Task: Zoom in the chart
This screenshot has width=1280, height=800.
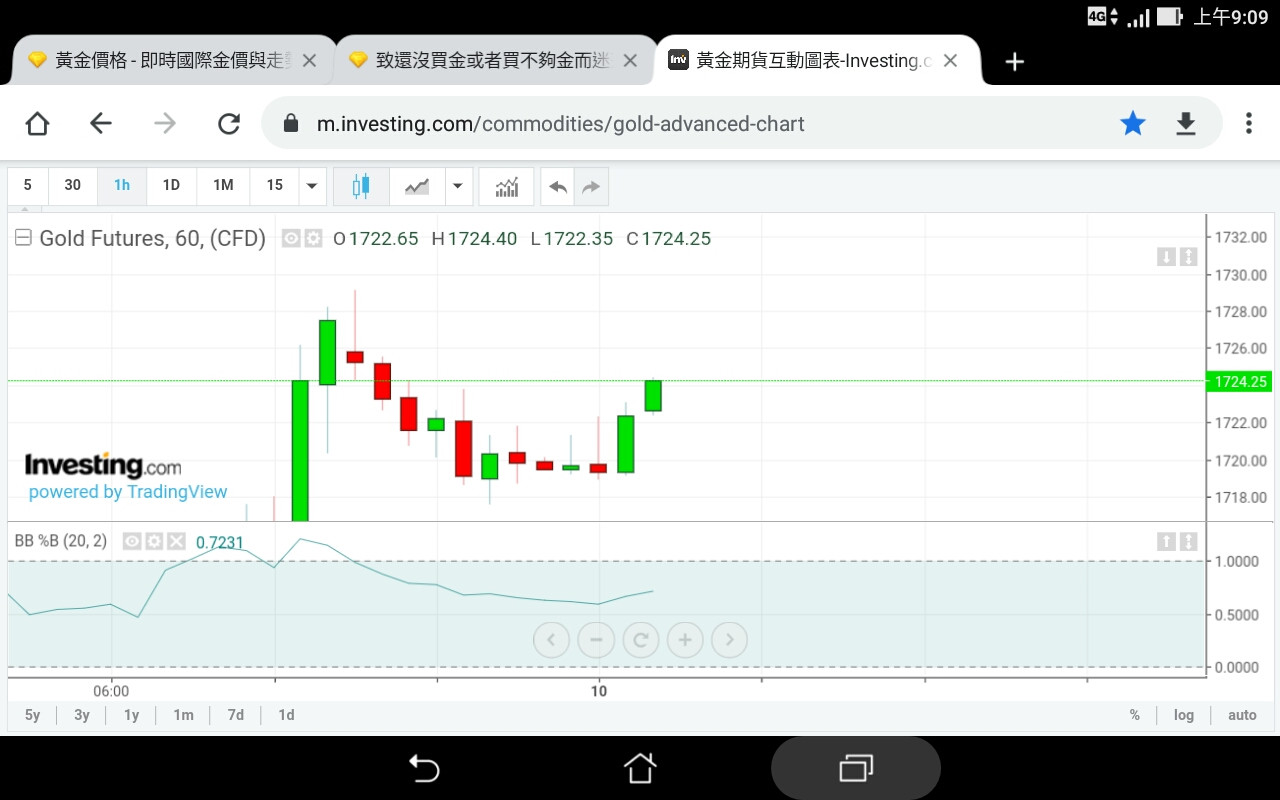Action: click(685, 640)
